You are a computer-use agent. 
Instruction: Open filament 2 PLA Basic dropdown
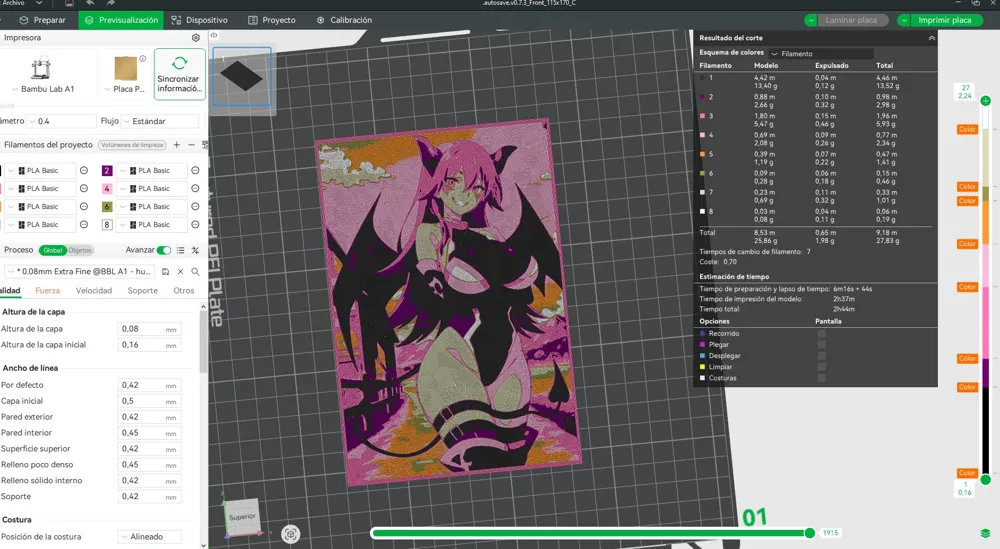[x=153, y=170]
